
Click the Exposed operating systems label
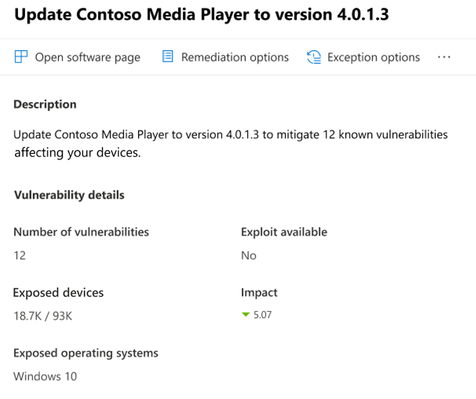[86, 353]
